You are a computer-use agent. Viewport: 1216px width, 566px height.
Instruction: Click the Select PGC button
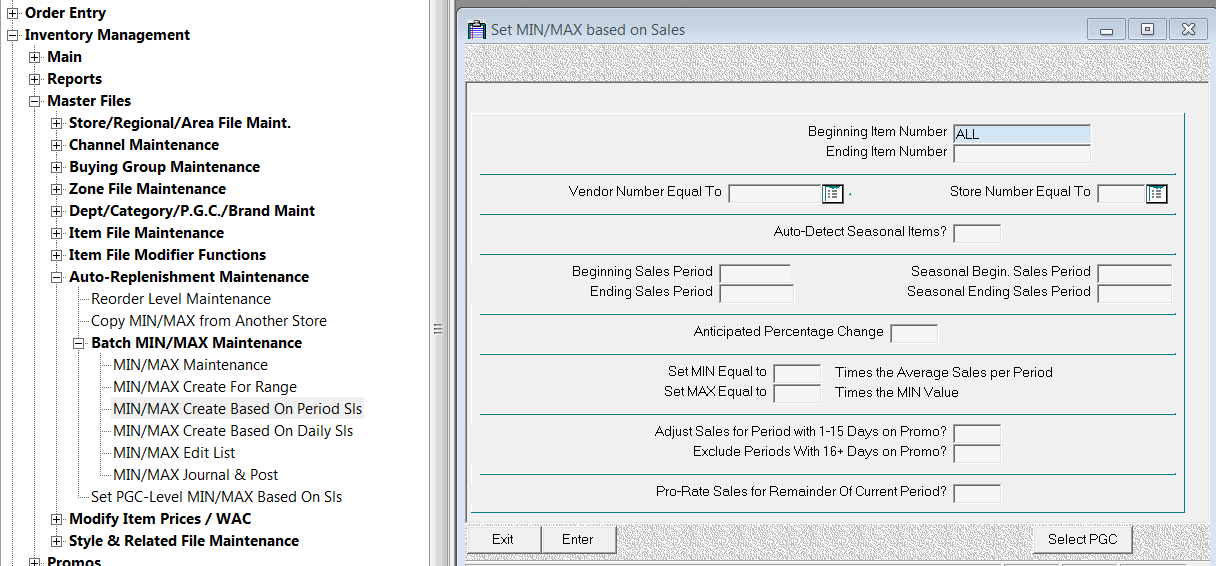click(1082, 539)
